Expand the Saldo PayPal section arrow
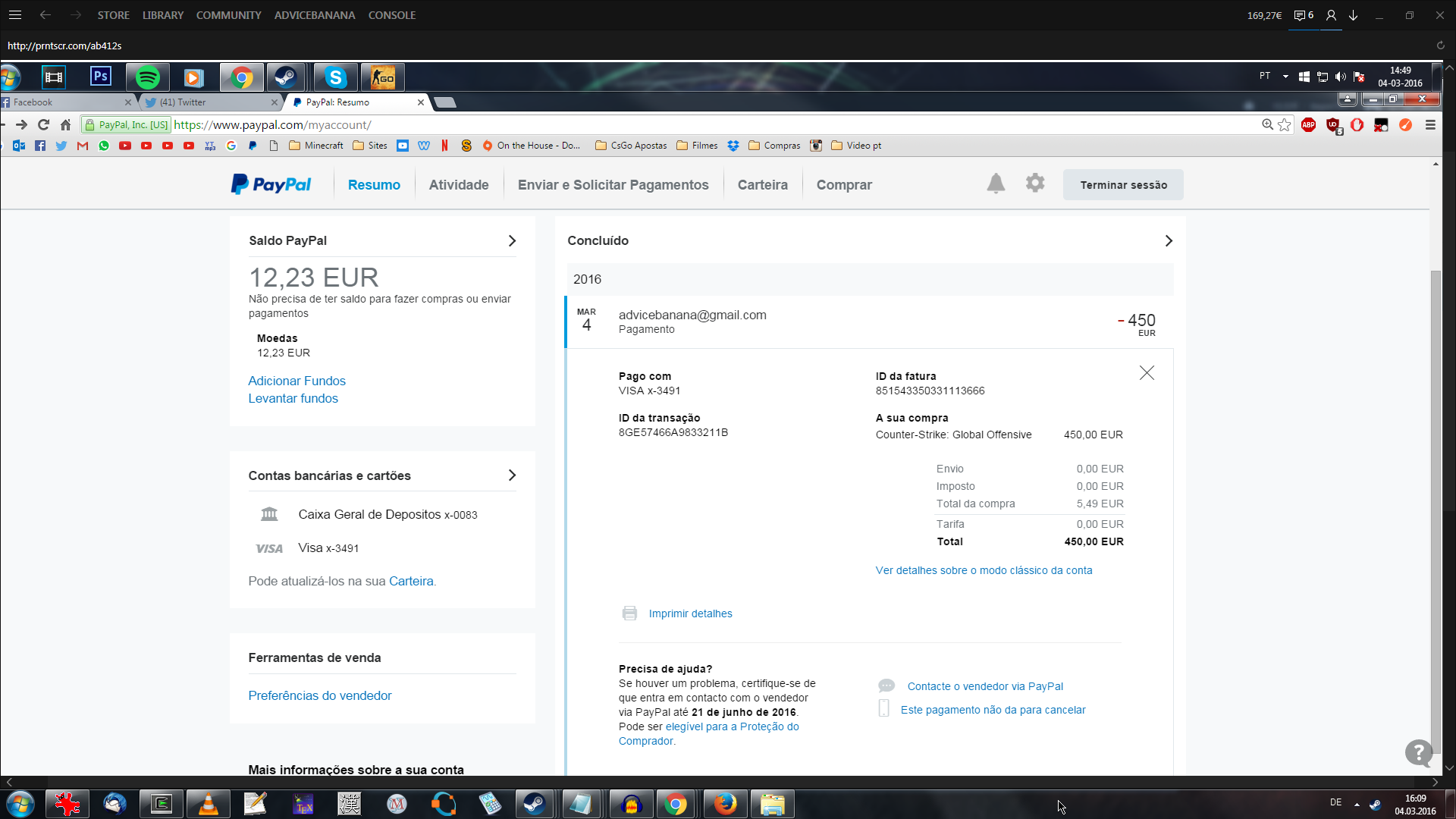The width and height of the screenshot is (1456, 819). pyautogui.click(x=512, y=240)
